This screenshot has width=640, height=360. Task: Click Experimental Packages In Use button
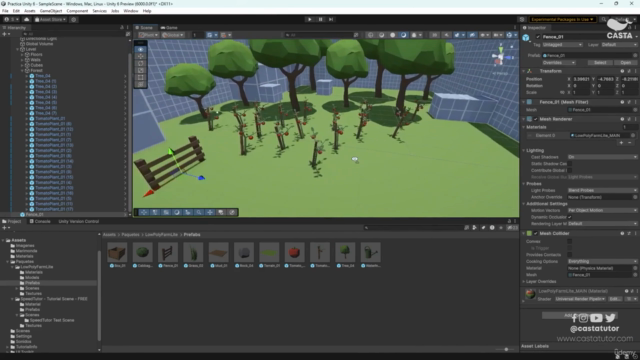(x=563, y=19)
